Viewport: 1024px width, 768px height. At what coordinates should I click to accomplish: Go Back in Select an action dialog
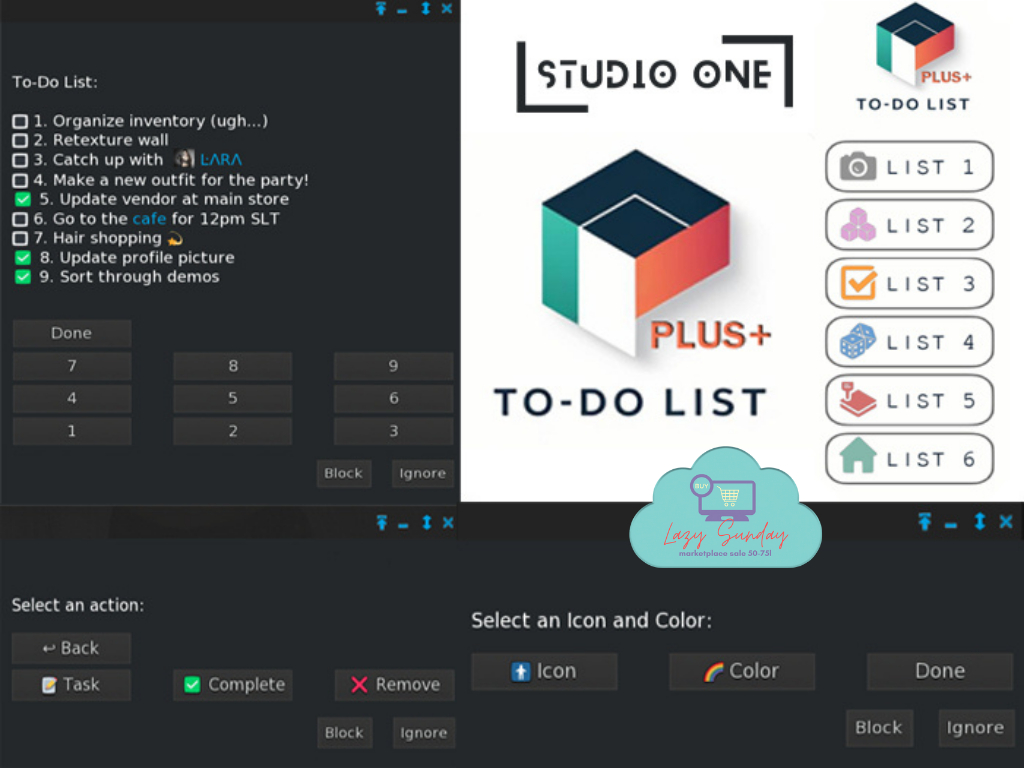[72, 648]
